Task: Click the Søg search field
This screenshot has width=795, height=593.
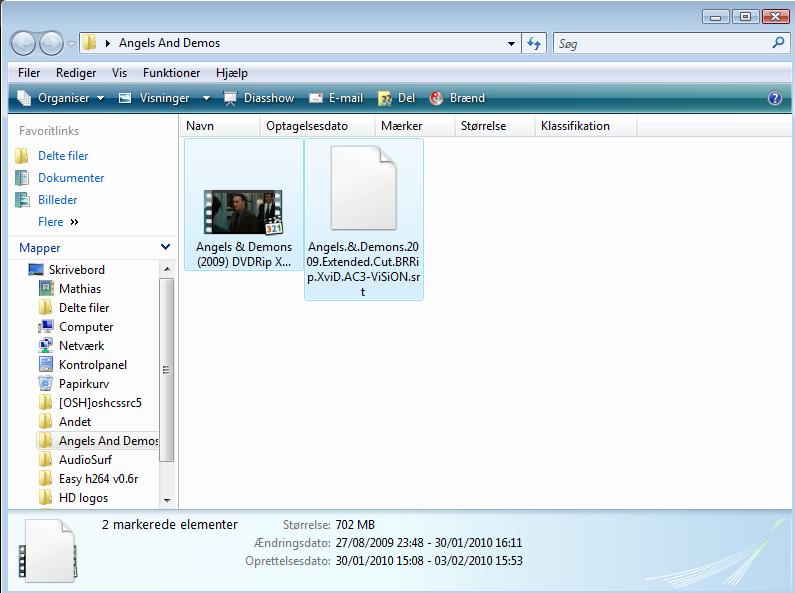Action: pyautogui.click(x=661, y=44)
